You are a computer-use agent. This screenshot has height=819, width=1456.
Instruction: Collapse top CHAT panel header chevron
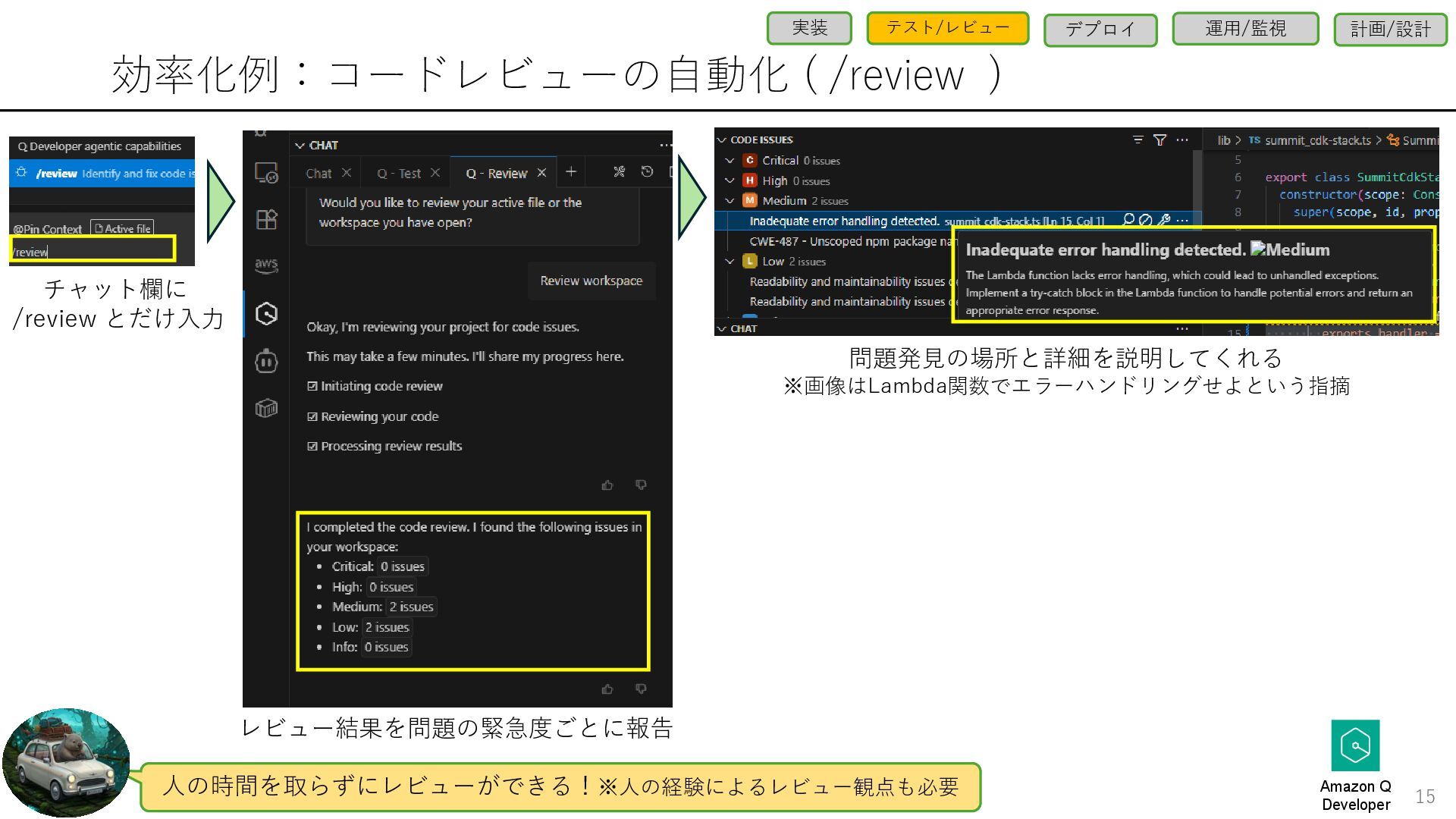300,145
